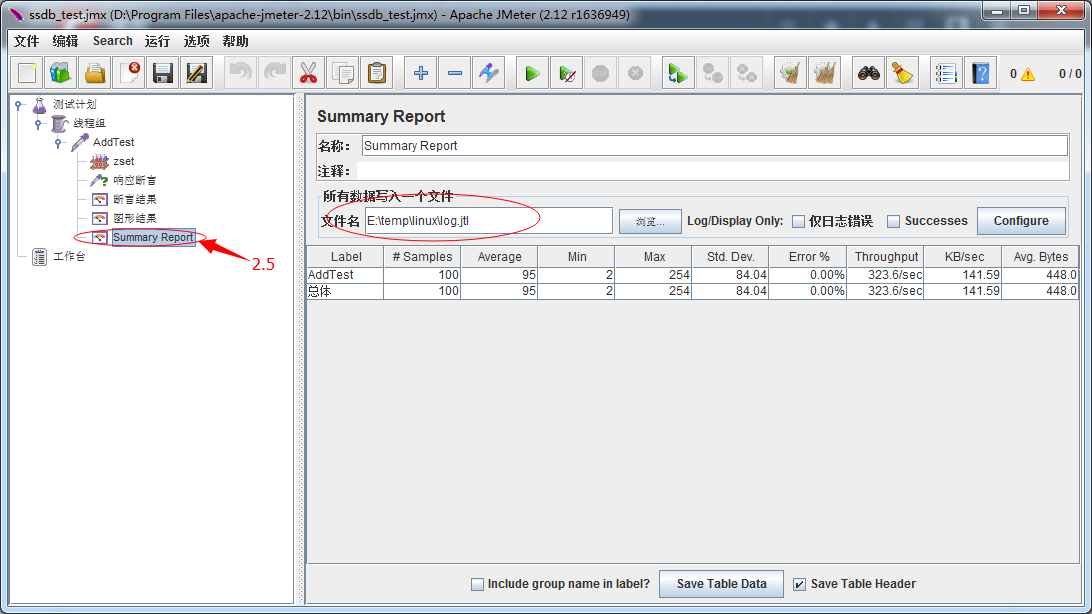Click the 注释 comments input field

tap(713, 171)
